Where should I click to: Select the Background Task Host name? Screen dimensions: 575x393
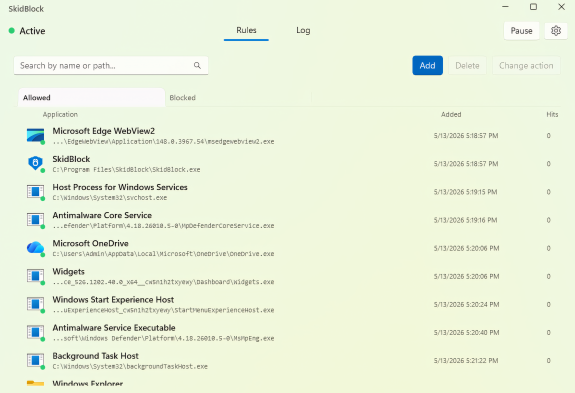coord(95,356)
